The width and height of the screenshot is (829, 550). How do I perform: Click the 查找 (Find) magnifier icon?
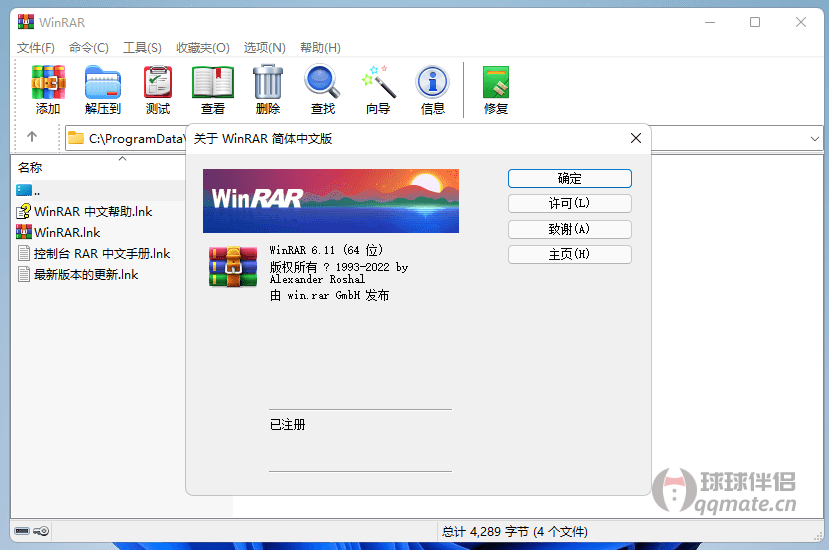[x=323, y=88]
